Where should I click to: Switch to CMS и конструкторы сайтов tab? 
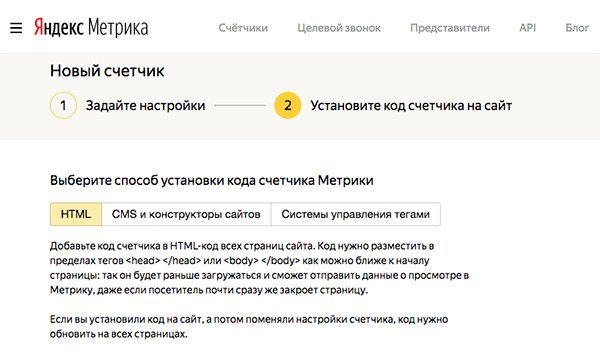(186, 214)
